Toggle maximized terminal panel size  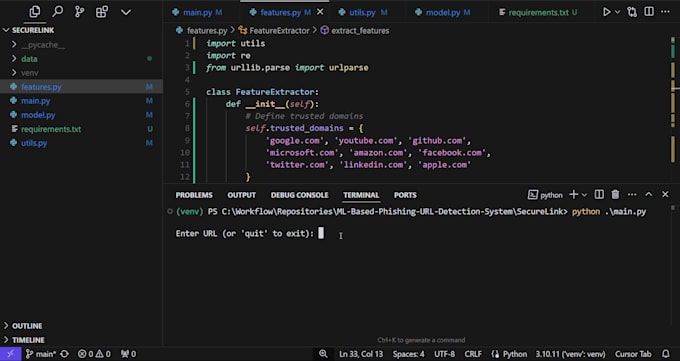[648, 194]
